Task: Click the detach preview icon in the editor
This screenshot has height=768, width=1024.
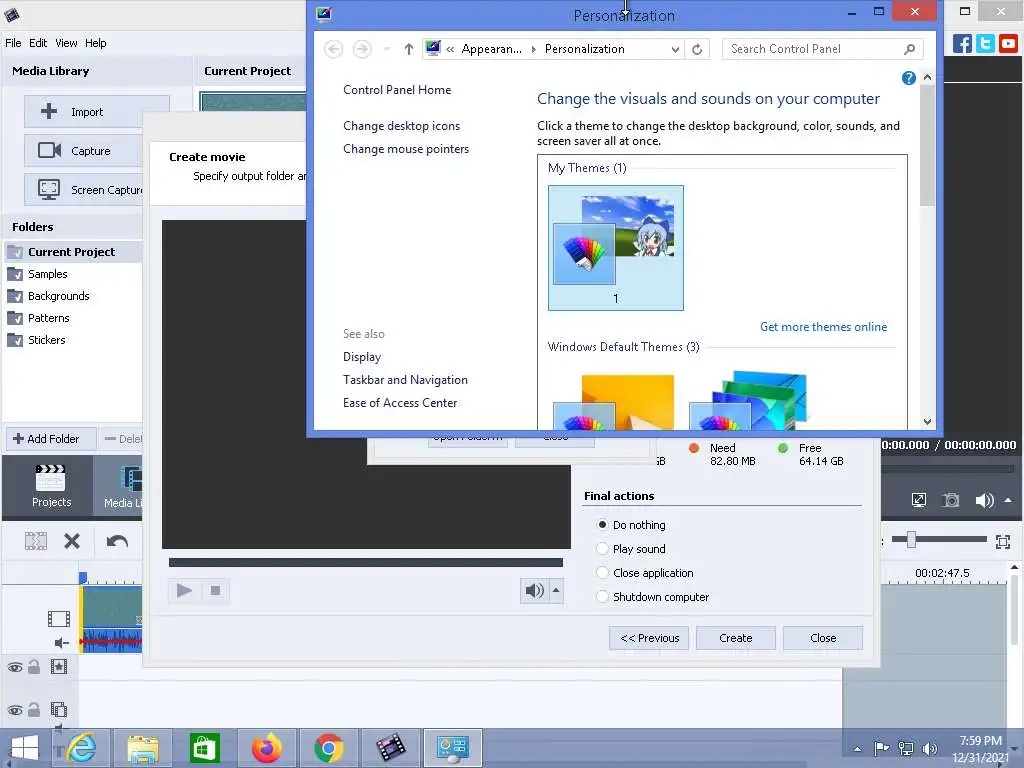Action: [x=919, y=500]
